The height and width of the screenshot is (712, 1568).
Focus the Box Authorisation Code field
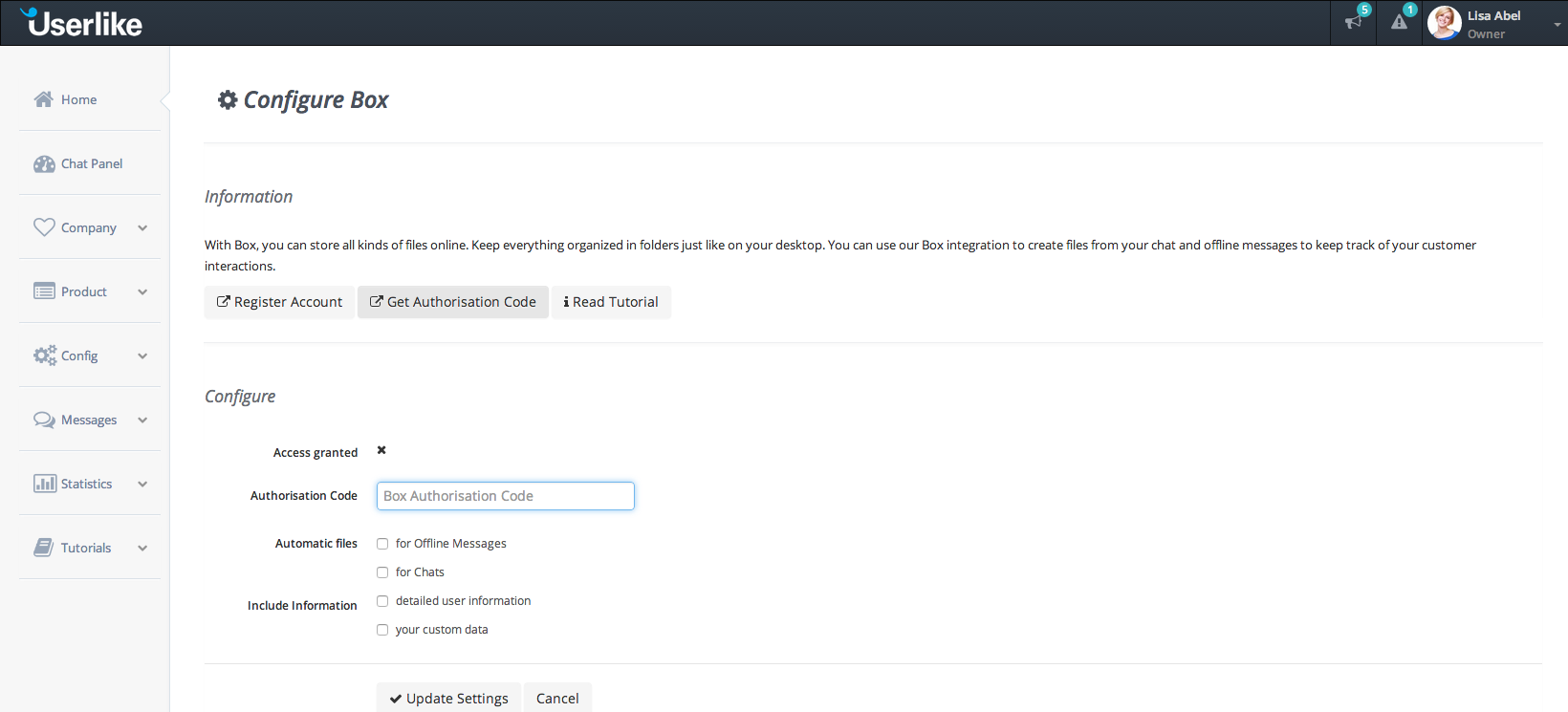[x=506, y=496]
